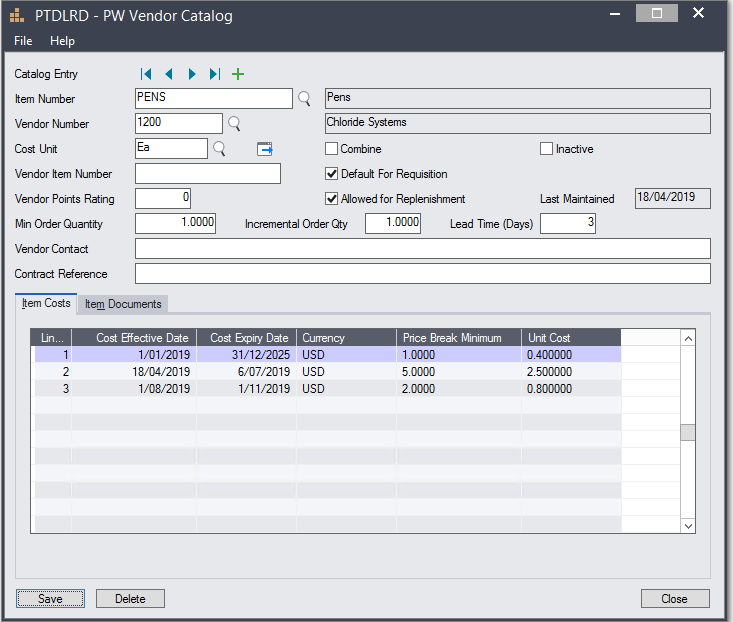
Task: Click the Currency column header
Action: 347,338
